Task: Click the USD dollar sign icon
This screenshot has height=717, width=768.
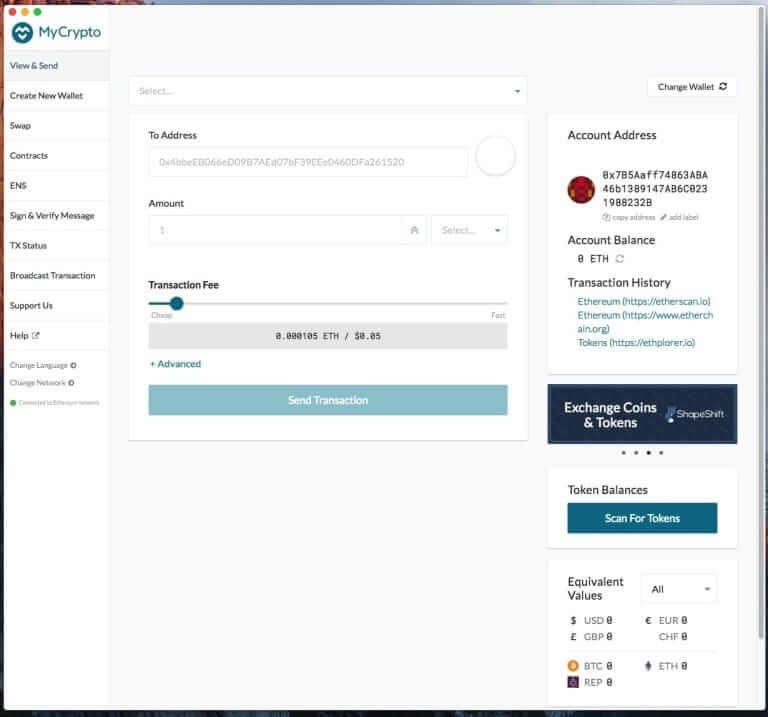Action: 573,621
